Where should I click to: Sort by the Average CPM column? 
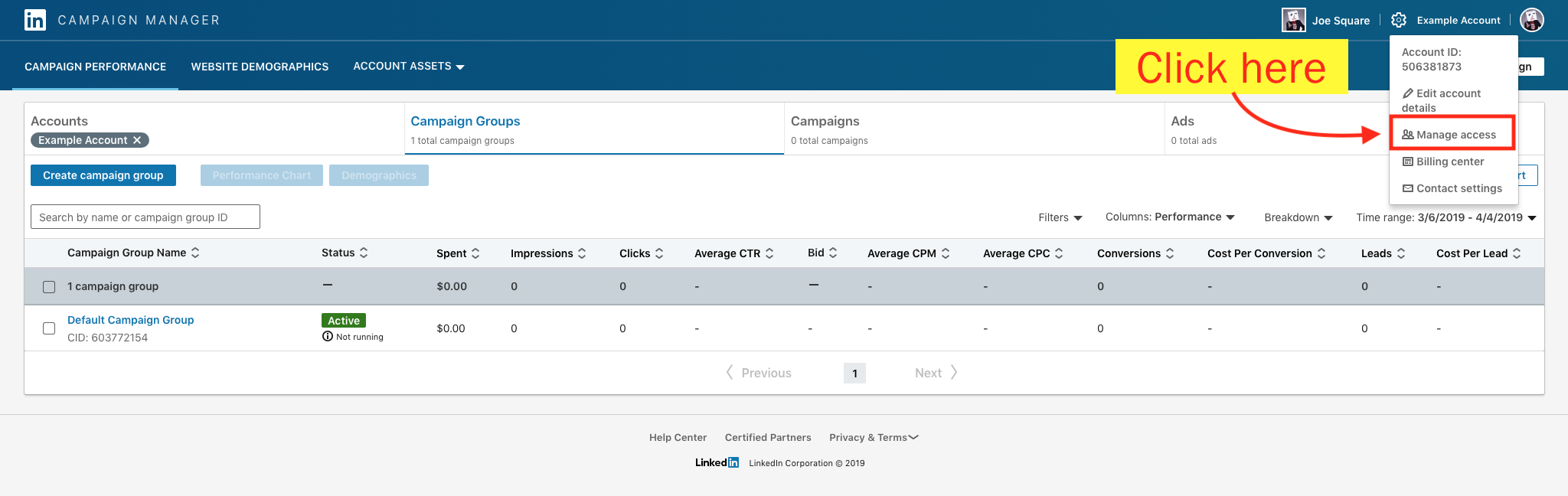(x=946, y=253)
